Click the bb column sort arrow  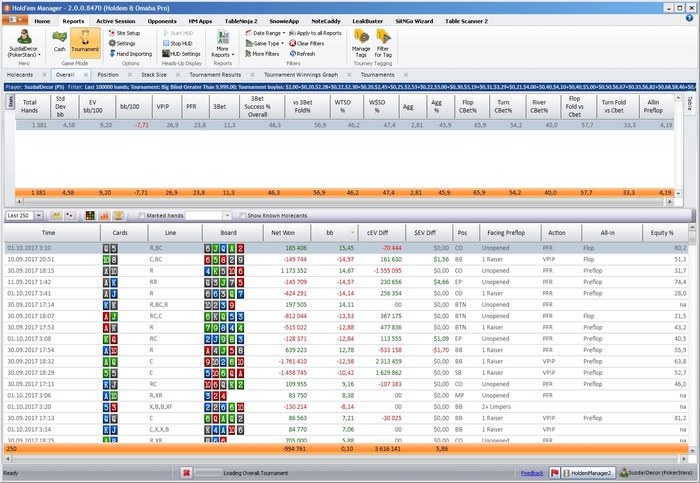(353, 233)
